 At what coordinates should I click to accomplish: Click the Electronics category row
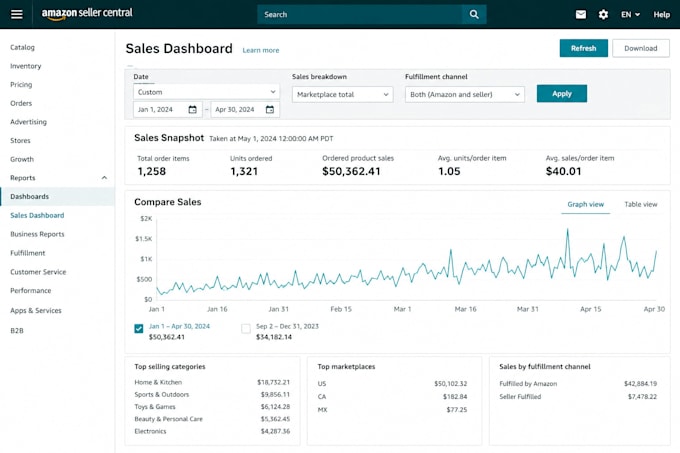[x=212, y=431]
